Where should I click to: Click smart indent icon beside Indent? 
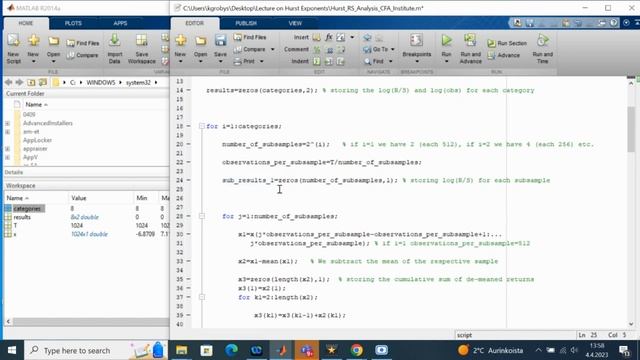click(x=316, y=62)
